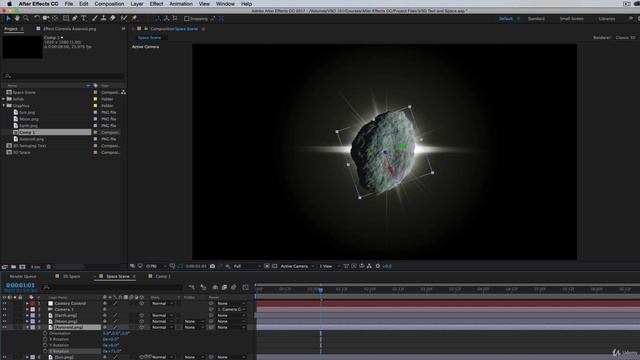The height and width of the screenshot is (360, 640).
Task: Click draft 3D icon in timeline header
Action: tap(203, 287)
